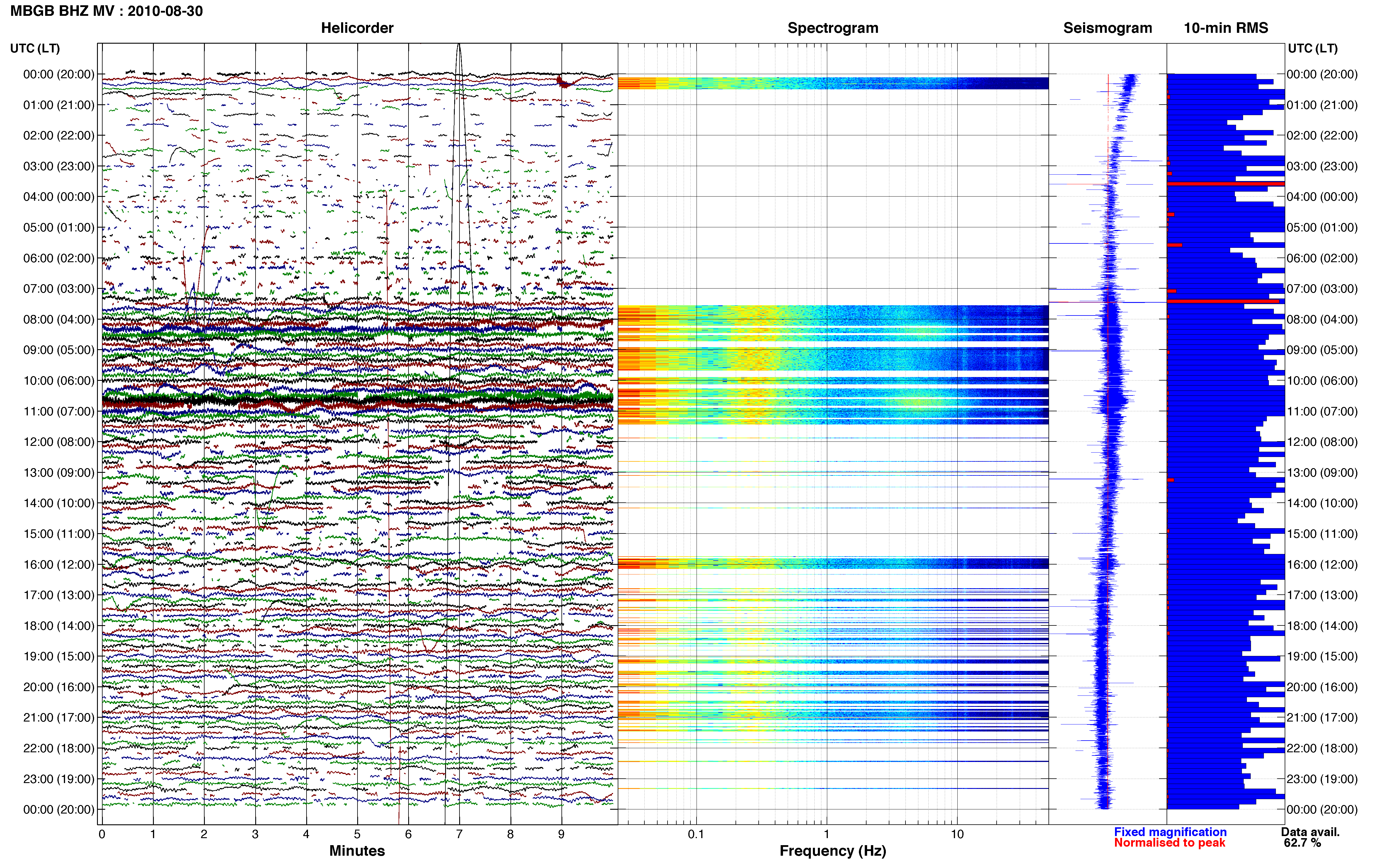The height and width of the screenshot is (868, 1389).
Task: Click the 62.7 % data availability value
Action: click(x=1302, y=843)
